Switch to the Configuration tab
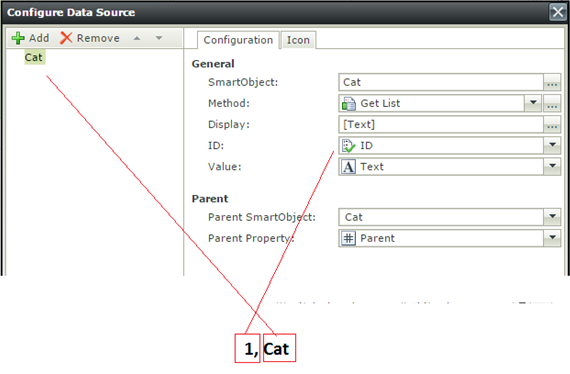Viewport: 570px width, 374px height. coord(238,40)
